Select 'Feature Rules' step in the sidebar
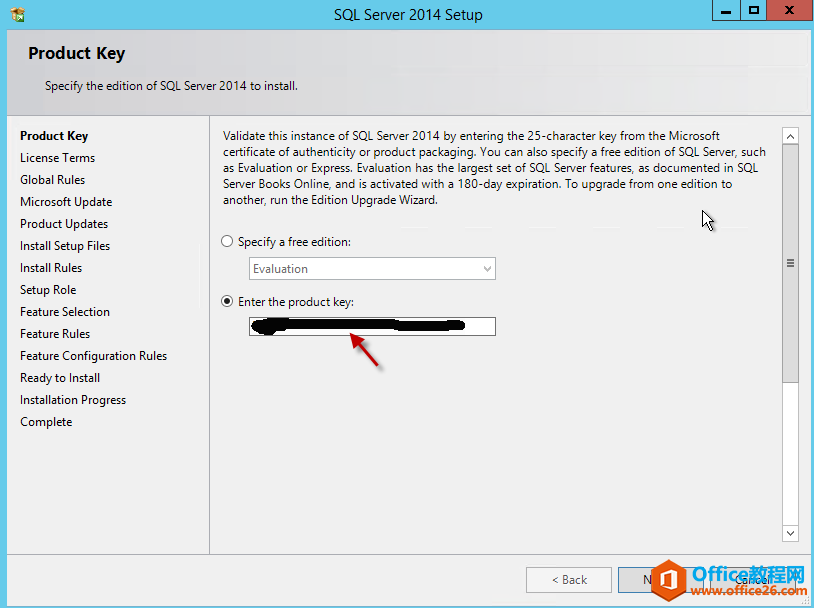This screenshot has width=814, height=608. 55,334
